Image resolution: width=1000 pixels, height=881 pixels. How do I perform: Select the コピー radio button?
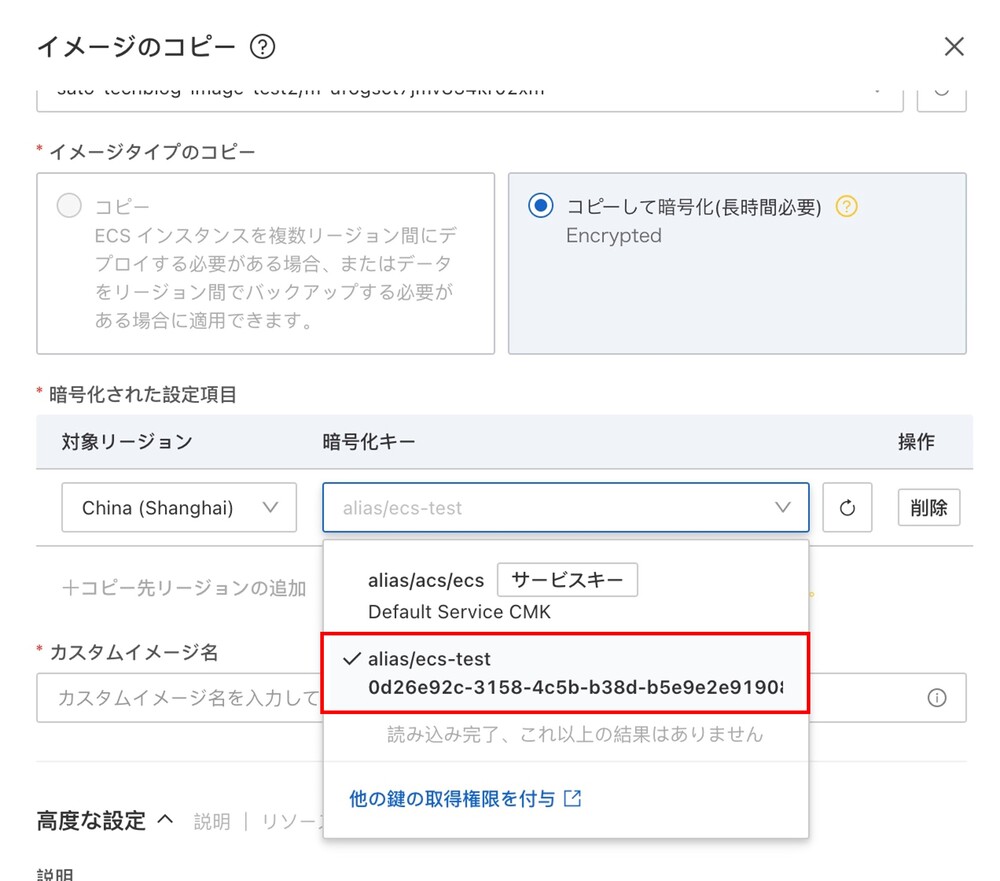pos(68,205)
